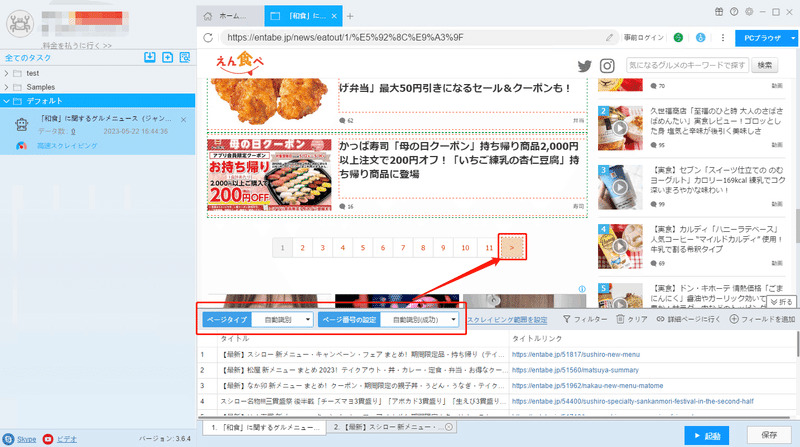Go to pagination page 5
The width and height of the screenshot is (800, 447).
pyautogui.click(x=363, y=248)
